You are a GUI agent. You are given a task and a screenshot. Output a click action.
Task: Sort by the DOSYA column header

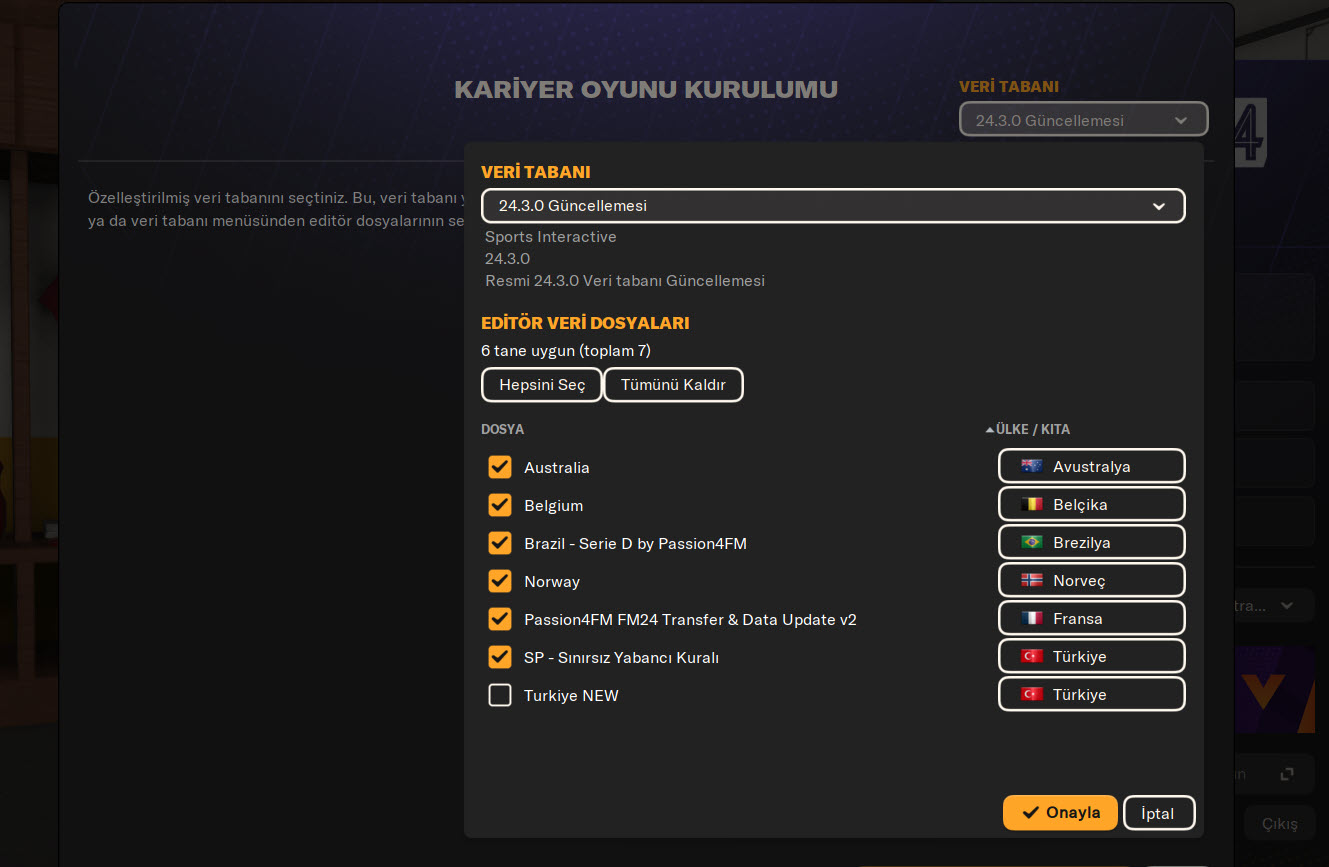[x=503, y=430]
